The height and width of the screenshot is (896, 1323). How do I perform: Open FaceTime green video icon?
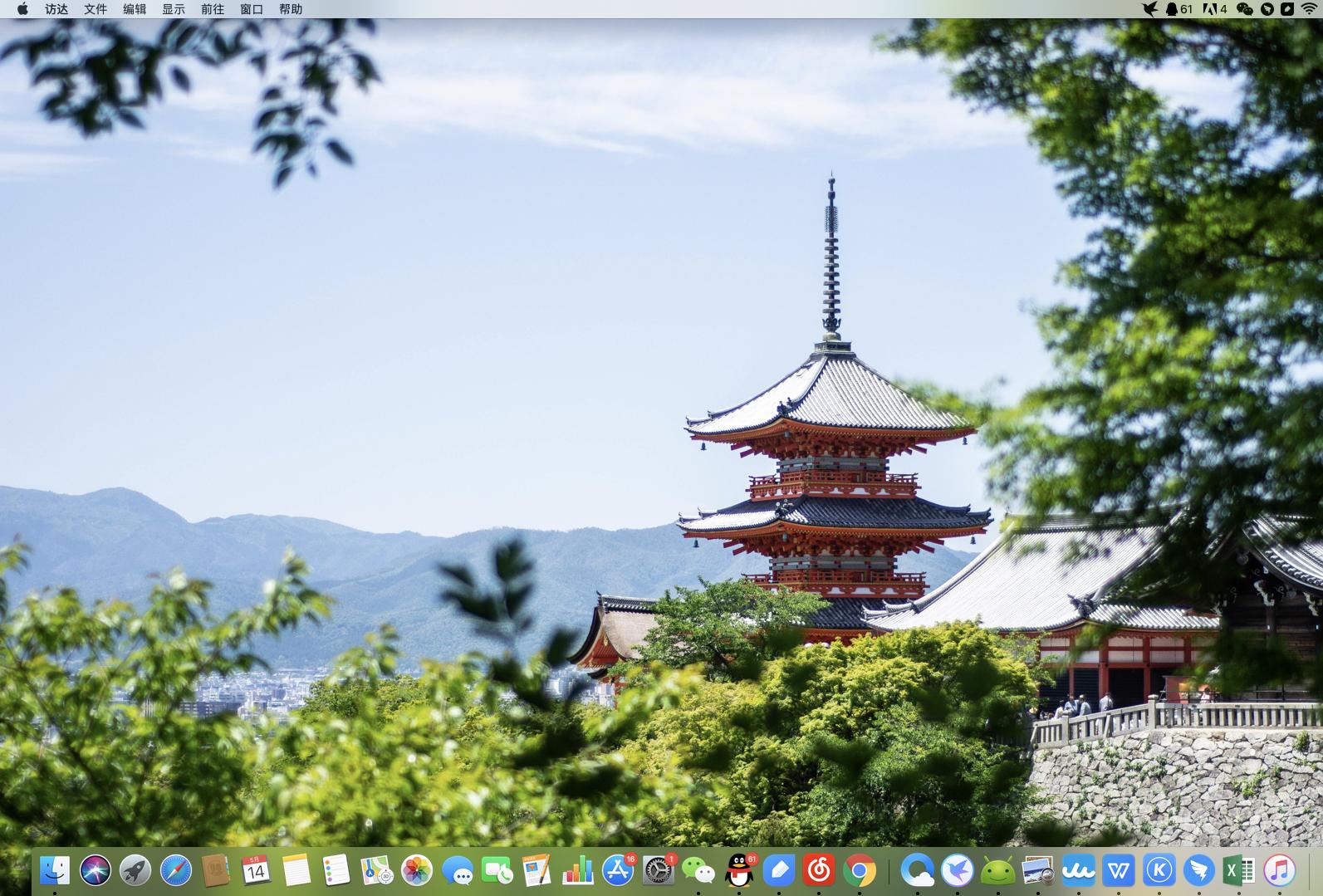click(x=497, y=870)
